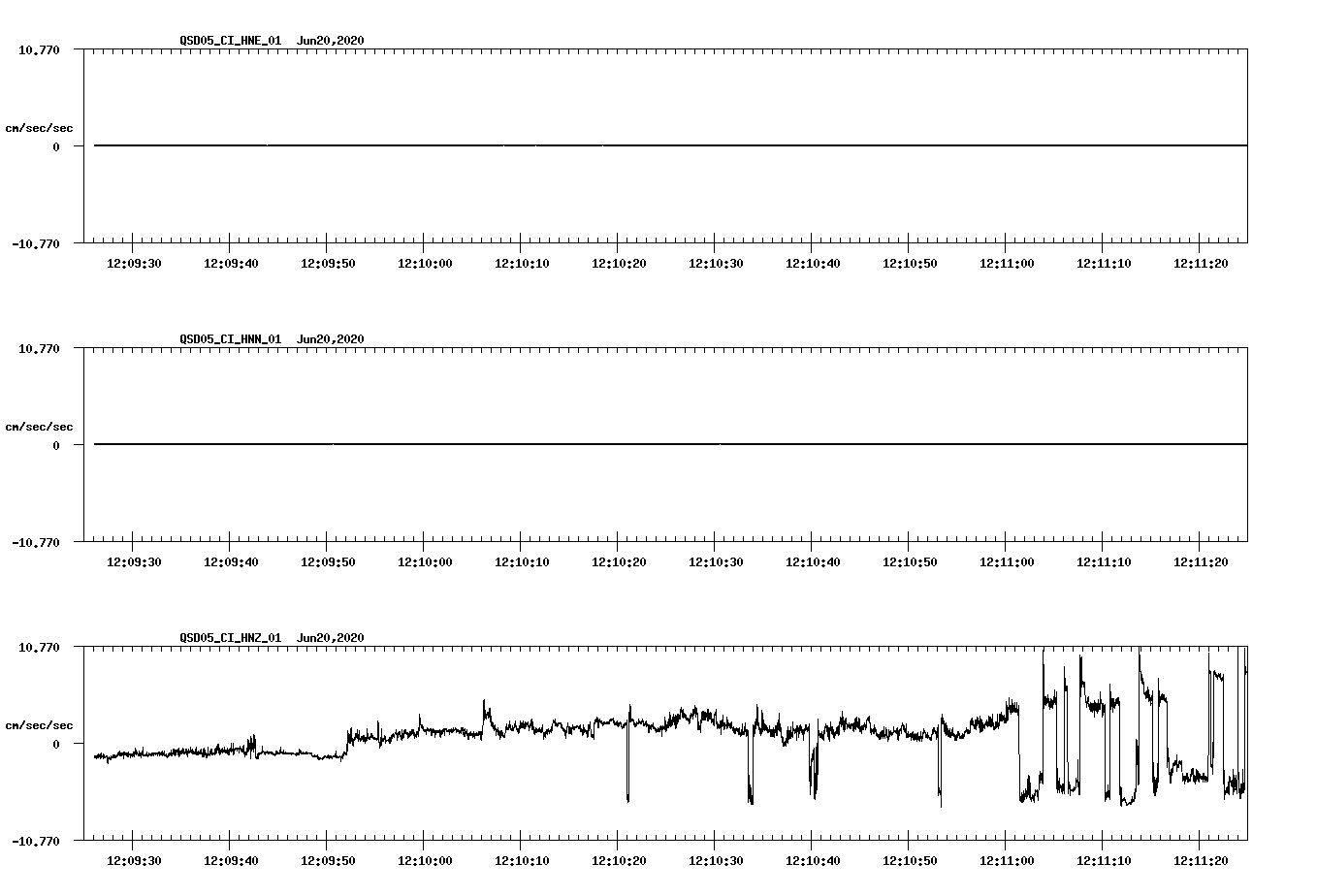Pick 12:11:00 on the HNZ time axis
This screenshot has width=1317, height=896.
click(x=1007, y=861)
